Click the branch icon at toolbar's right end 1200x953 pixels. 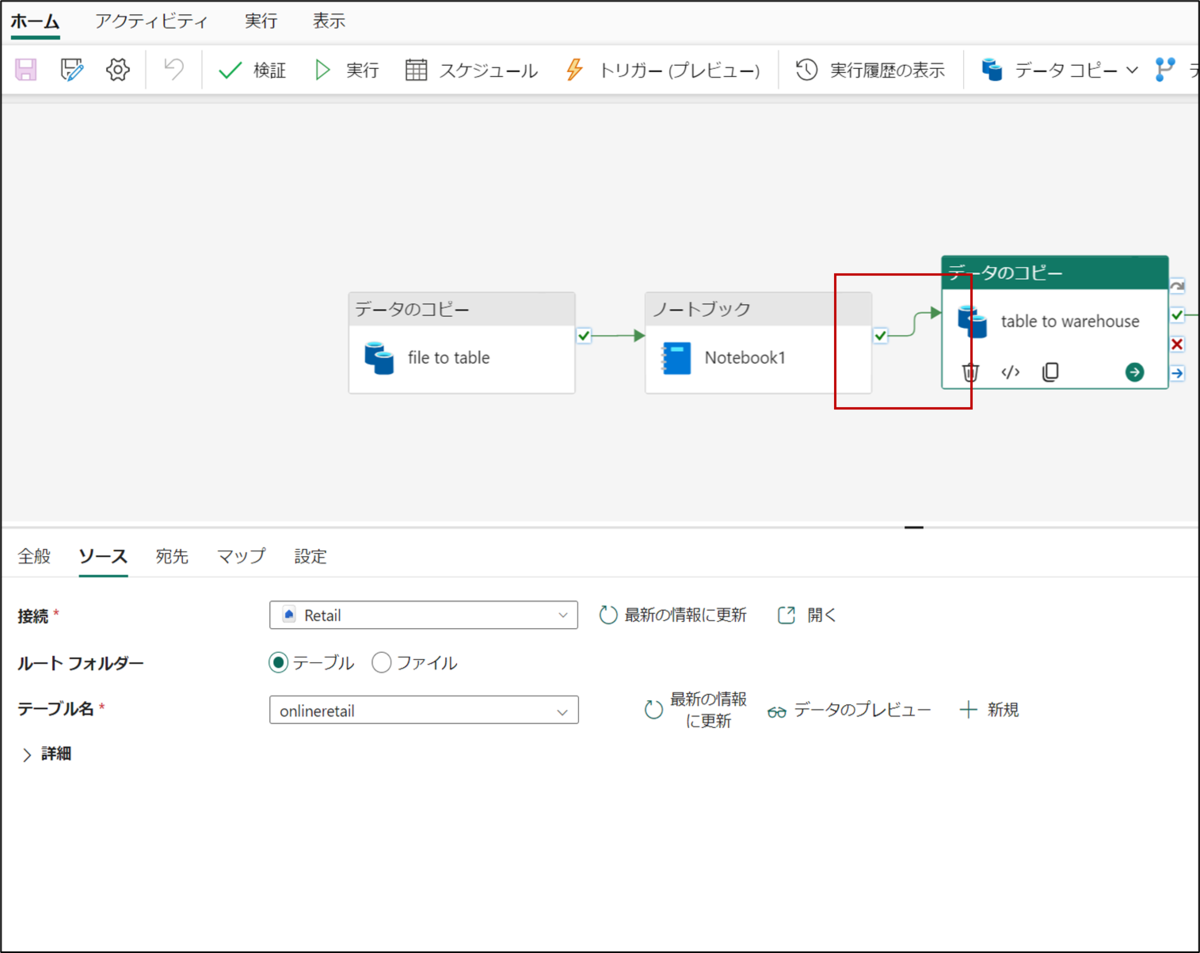click(x=1165, y=70)
